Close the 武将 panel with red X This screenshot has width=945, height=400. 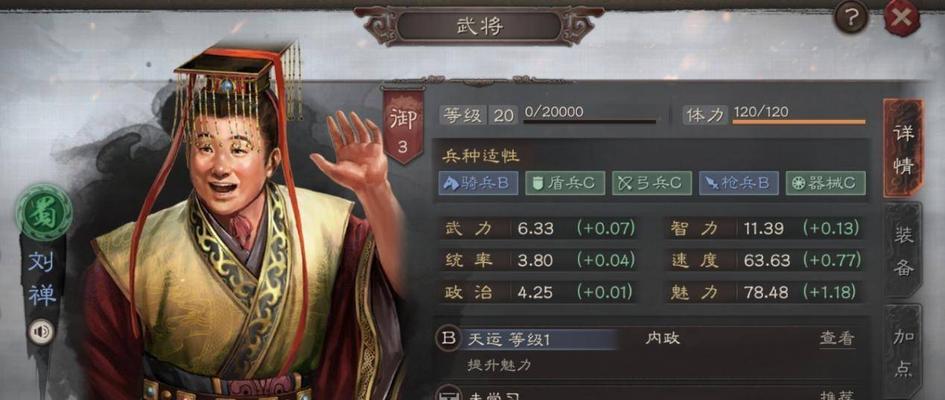902,17
